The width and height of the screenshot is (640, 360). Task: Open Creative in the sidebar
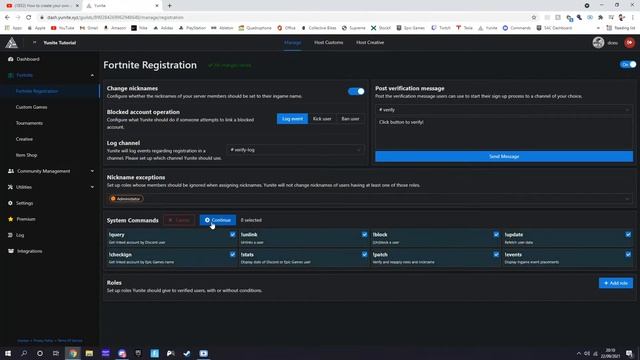tap(24, 139)
